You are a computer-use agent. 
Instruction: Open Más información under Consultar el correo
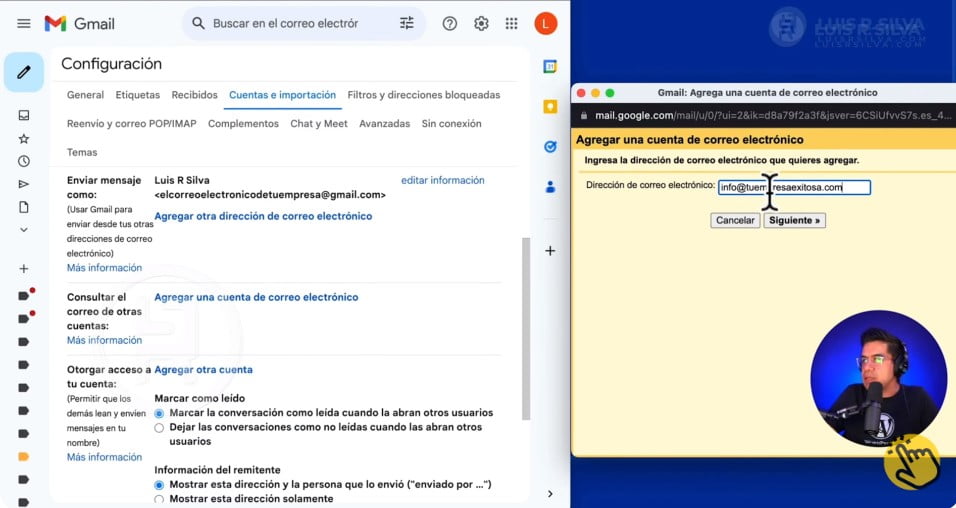104,340
